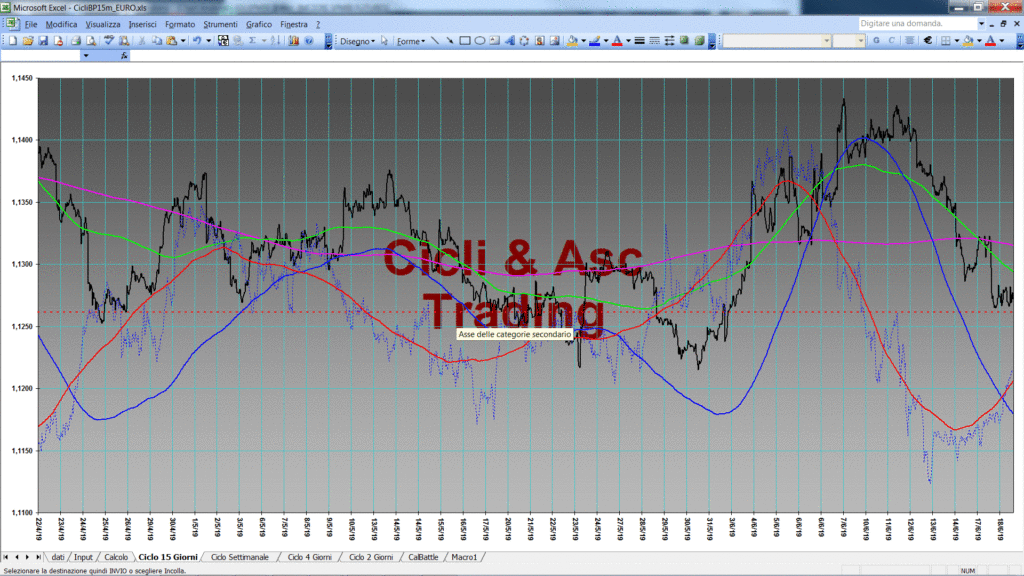Screen dimensions: 1024x576
Task: Click the Euro currency format icon
Action: pos(928,41)
